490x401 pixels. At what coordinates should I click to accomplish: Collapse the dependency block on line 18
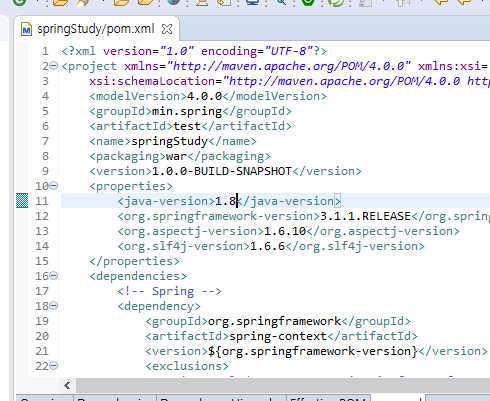click(54, 305)
